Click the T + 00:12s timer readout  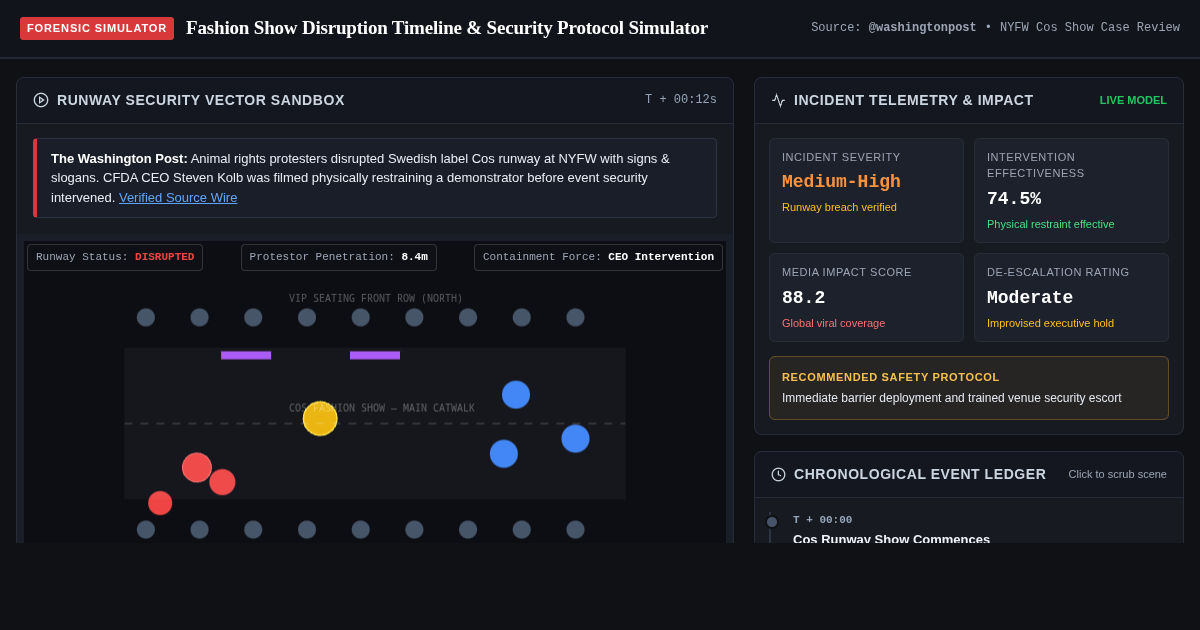(681, 100)
